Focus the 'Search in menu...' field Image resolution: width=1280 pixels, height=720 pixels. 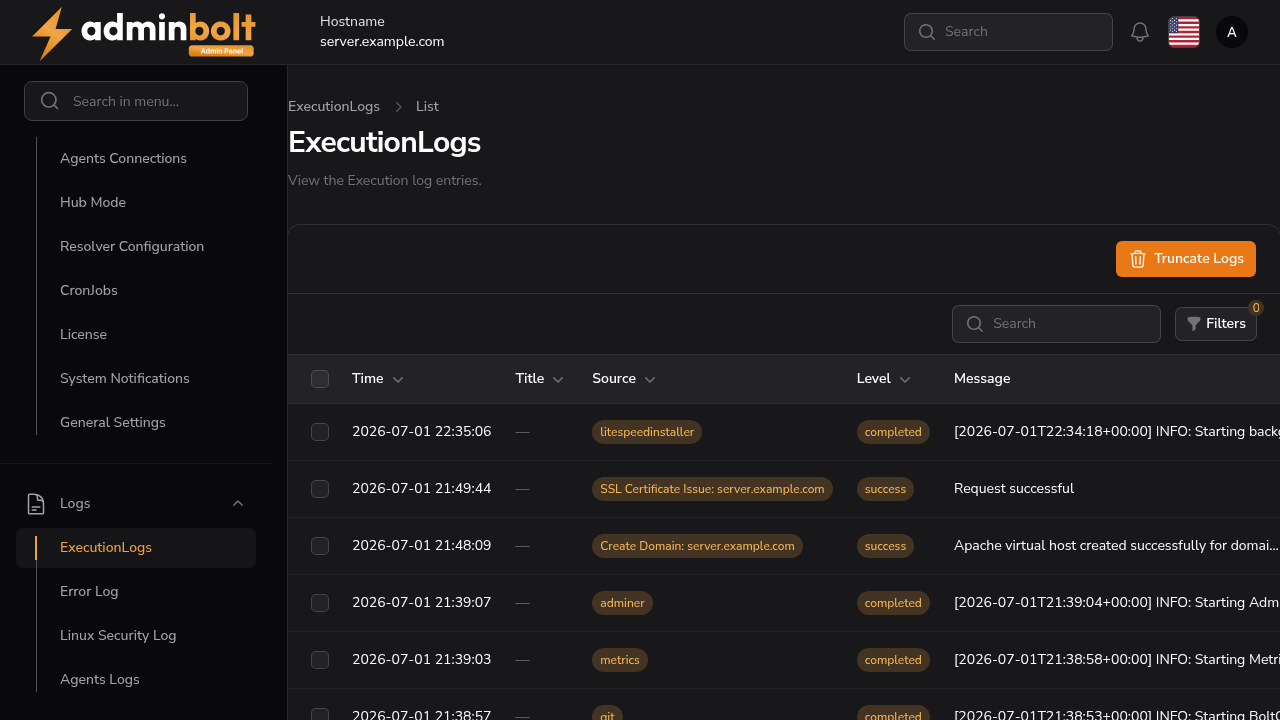136,101
